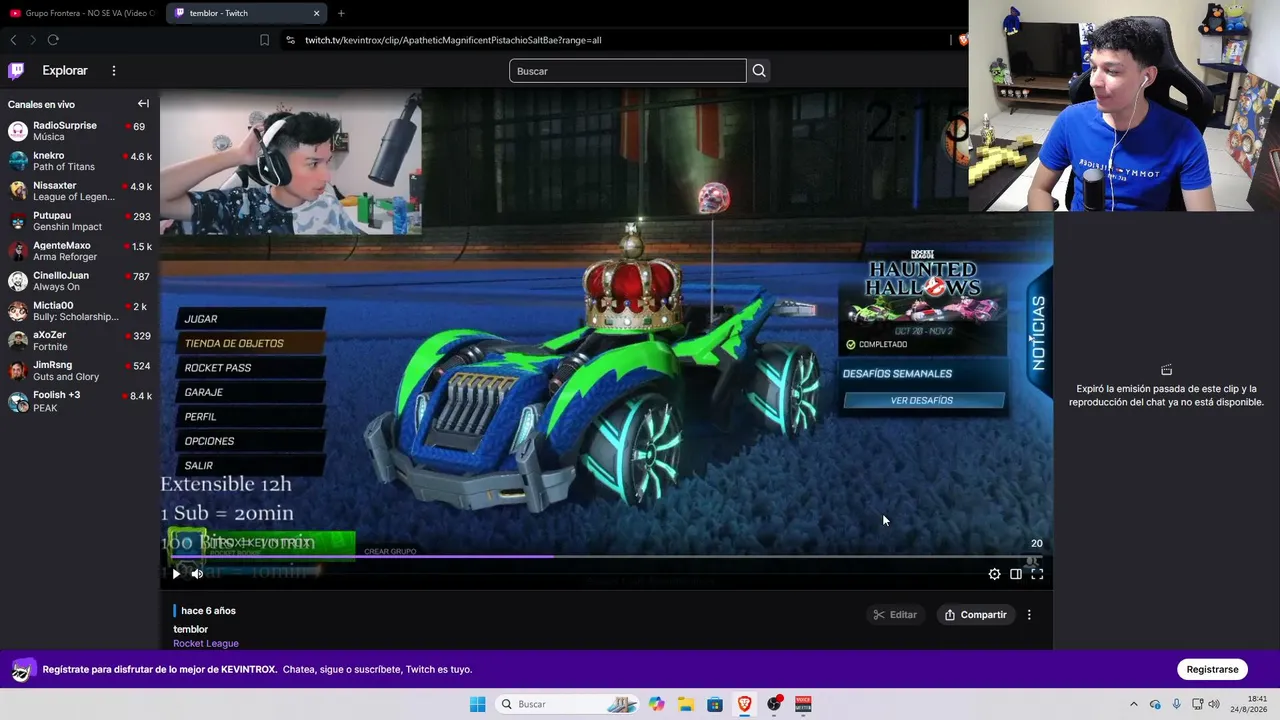This screenshot has height=720, width=1280.
Task: Open Foolish +3 PEAK channel
Action: point(80,401)
